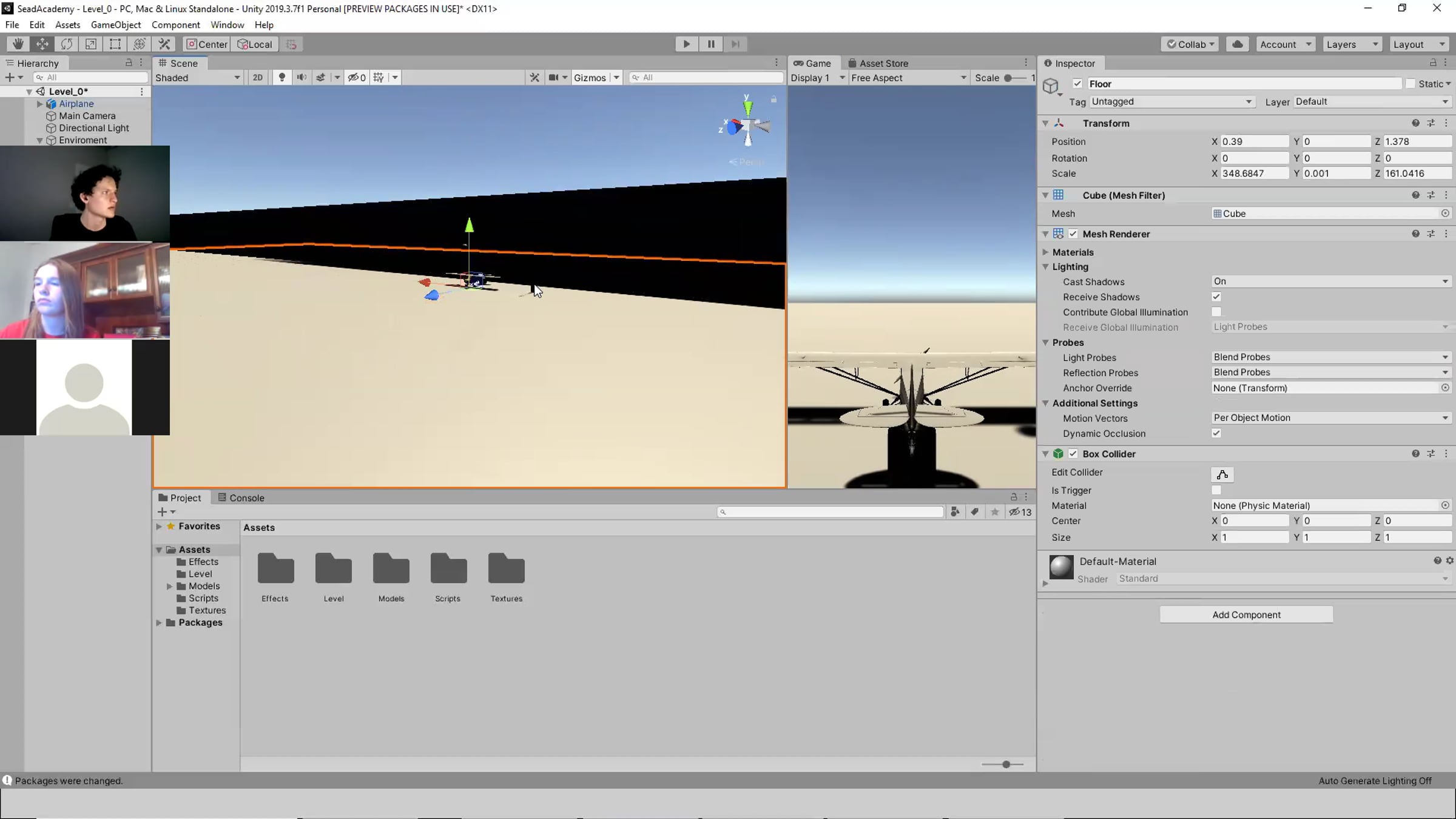Viewport: 1456px width, 819px height.
Task: Toggle scene lighting lightbulb icon
Action: tap(281, 77)
